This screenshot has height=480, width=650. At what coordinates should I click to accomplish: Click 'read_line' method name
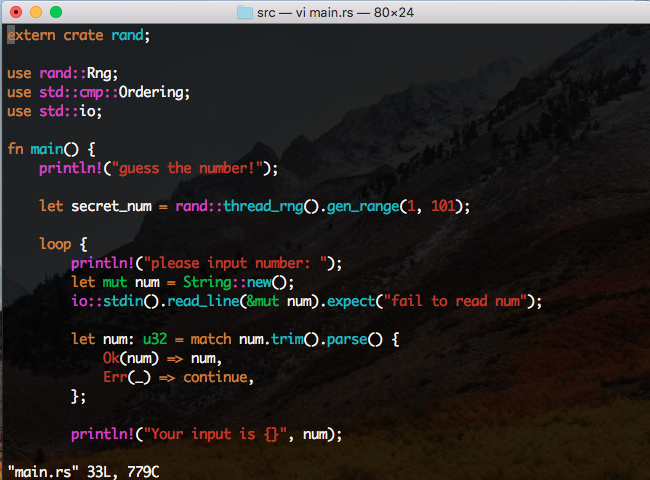point(203,301)
